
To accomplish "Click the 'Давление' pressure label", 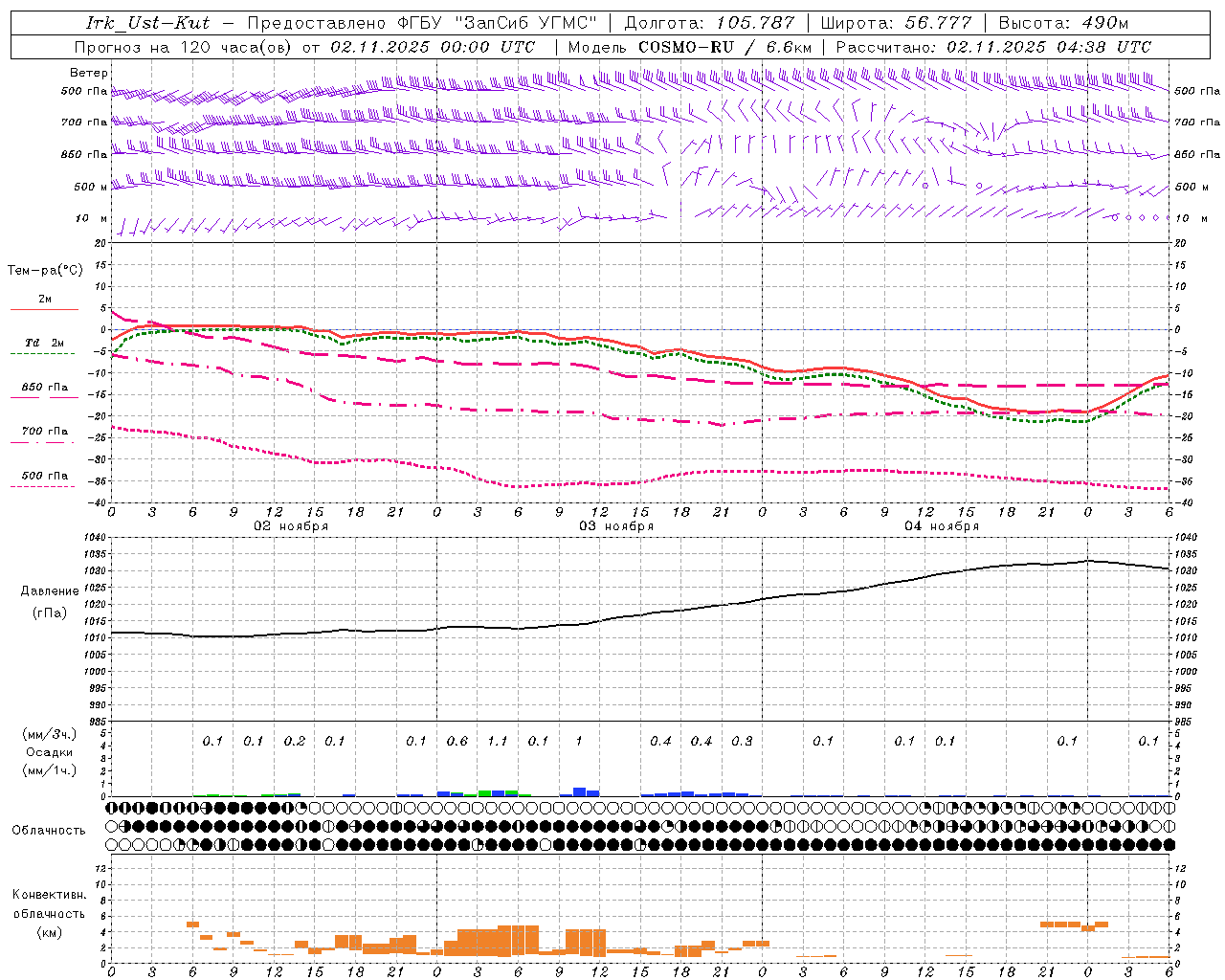I will [x=50, y=591].
